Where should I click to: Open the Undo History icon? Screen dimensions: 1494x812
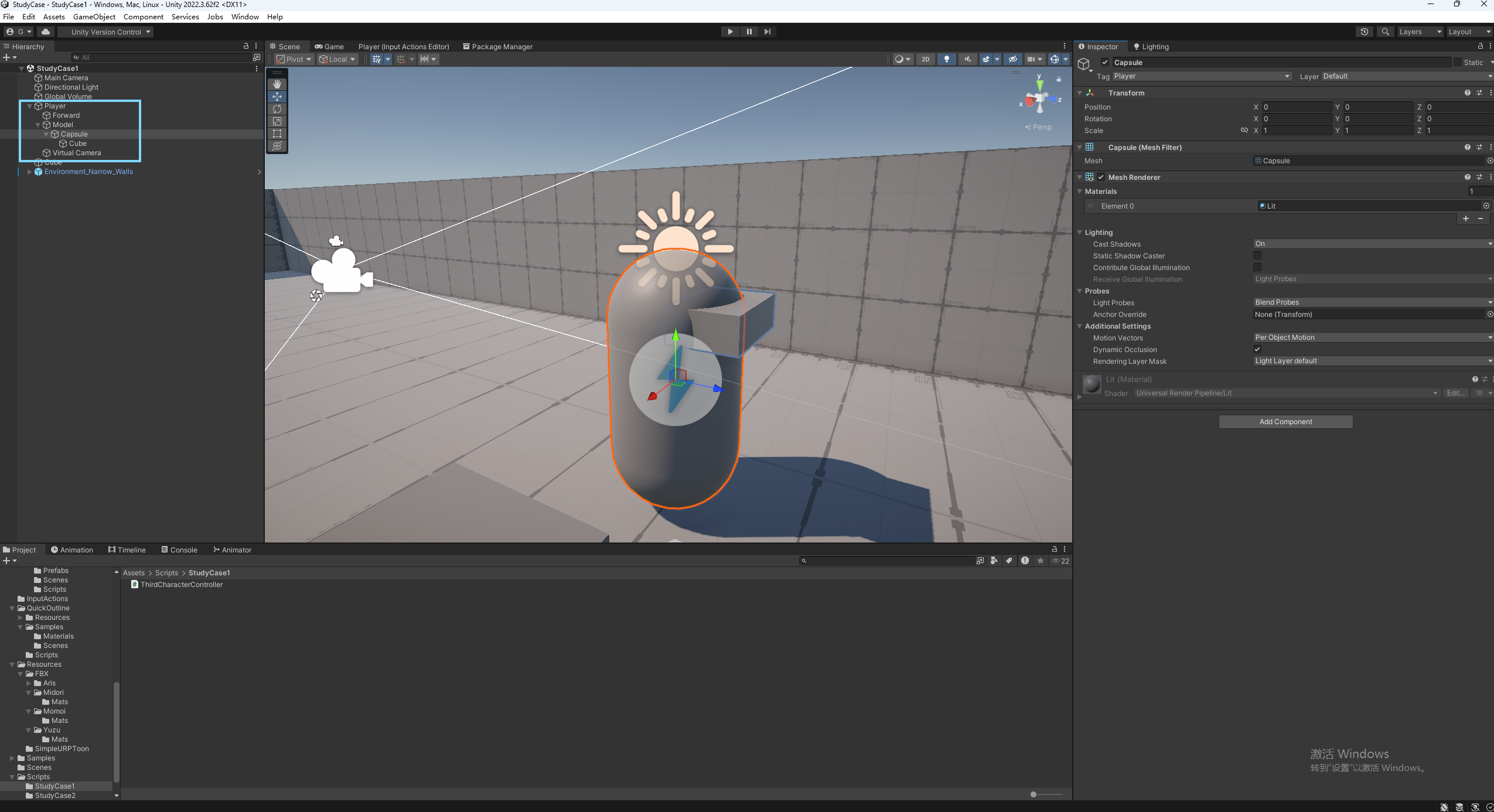click(1365, 32)
